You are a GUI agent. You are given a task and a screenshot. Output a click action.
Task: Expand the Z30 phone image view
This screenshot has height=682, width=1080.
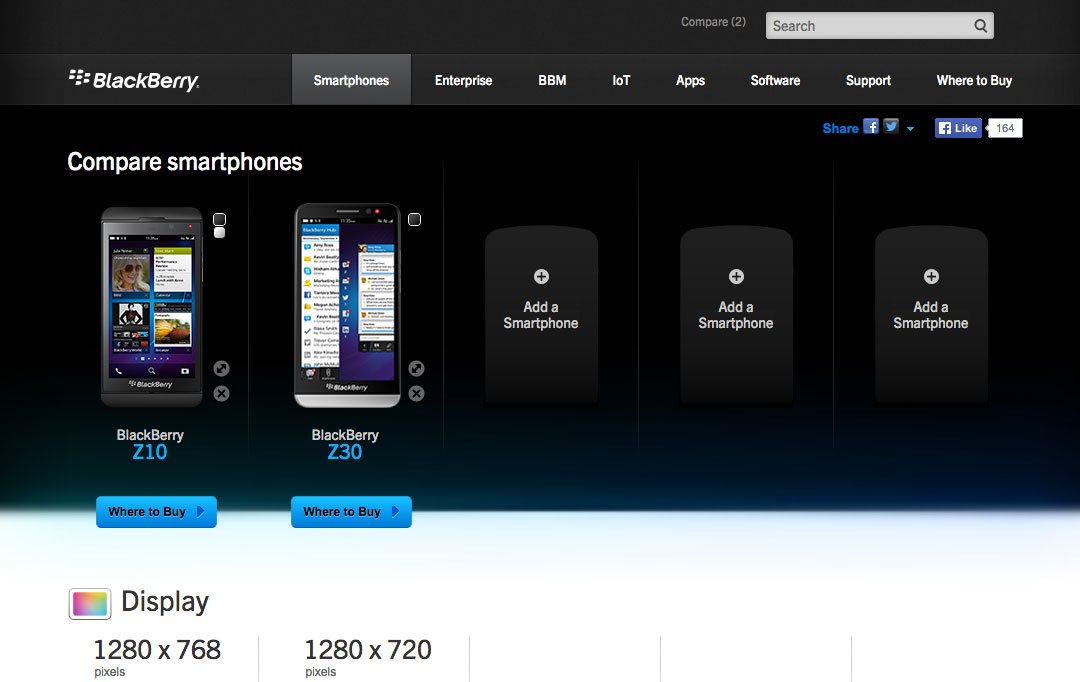point(416,369)
